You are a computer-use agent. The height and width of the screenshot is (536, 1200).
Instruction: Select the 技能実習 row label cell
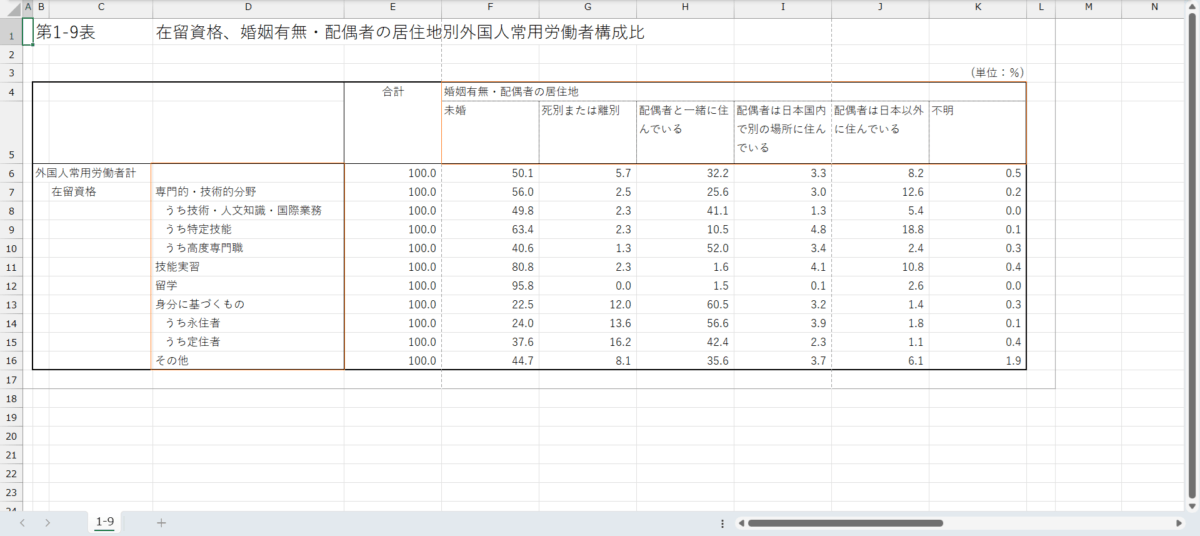tap(247, 267)
